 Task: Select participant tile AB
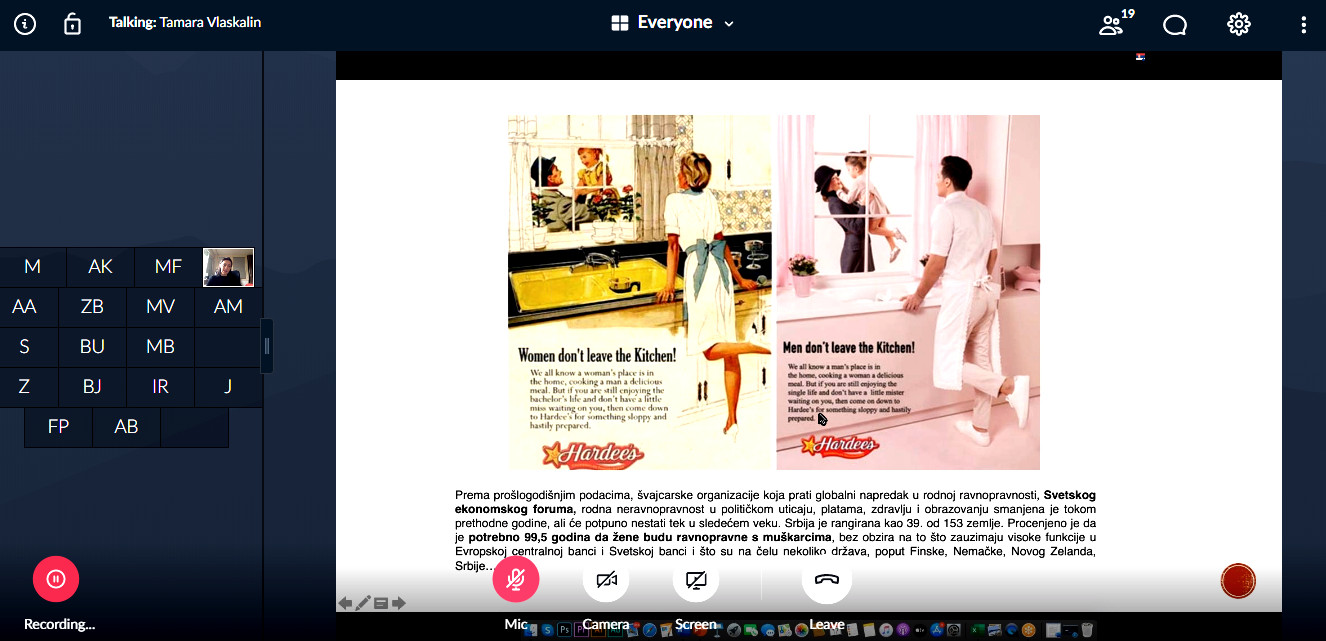[x=126, y=427]
